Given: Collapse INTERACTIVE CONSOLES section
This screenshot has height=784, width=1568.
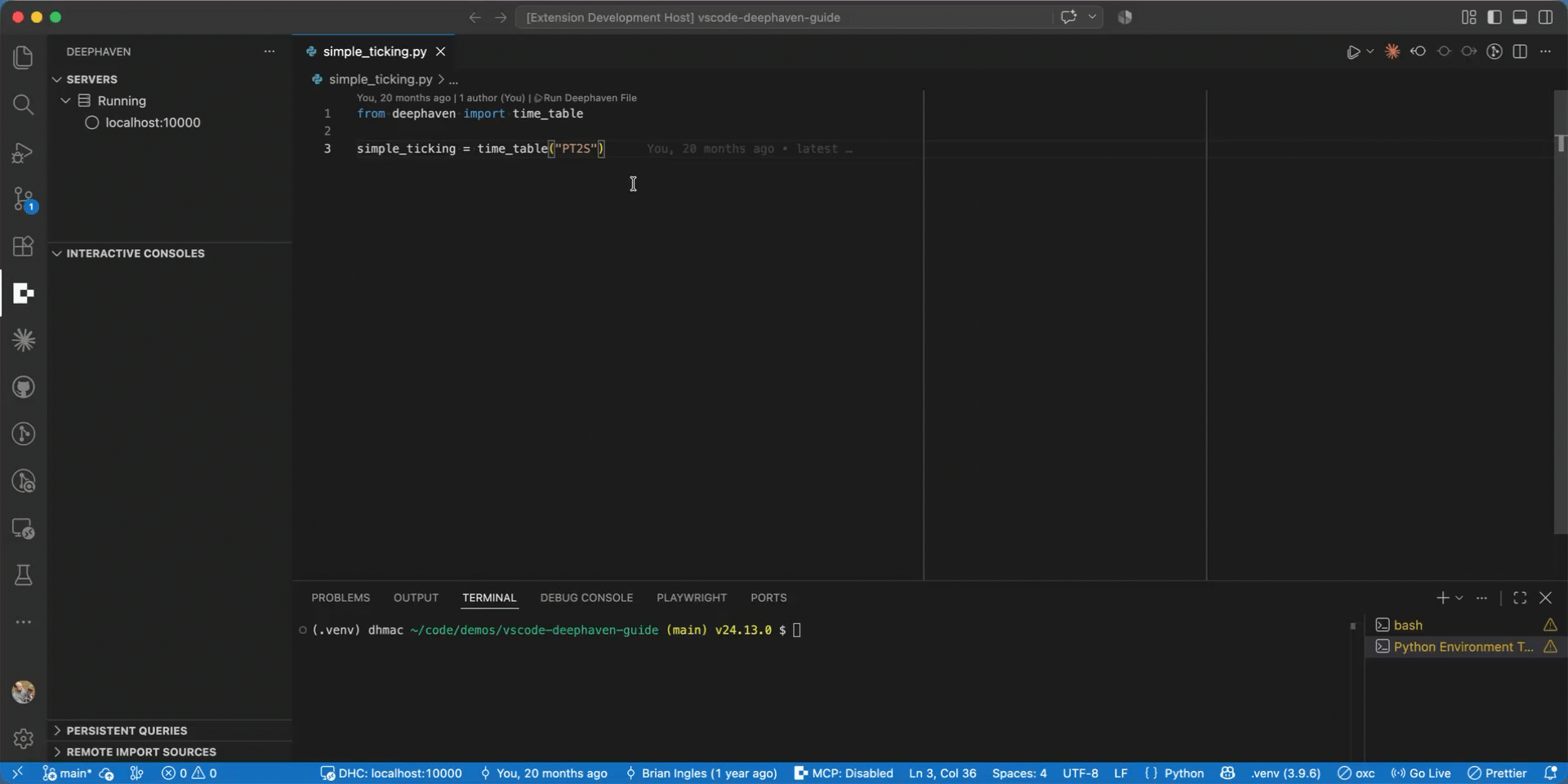Looking at the screenshot, I should pyautogui.click(x=170, y=253).
